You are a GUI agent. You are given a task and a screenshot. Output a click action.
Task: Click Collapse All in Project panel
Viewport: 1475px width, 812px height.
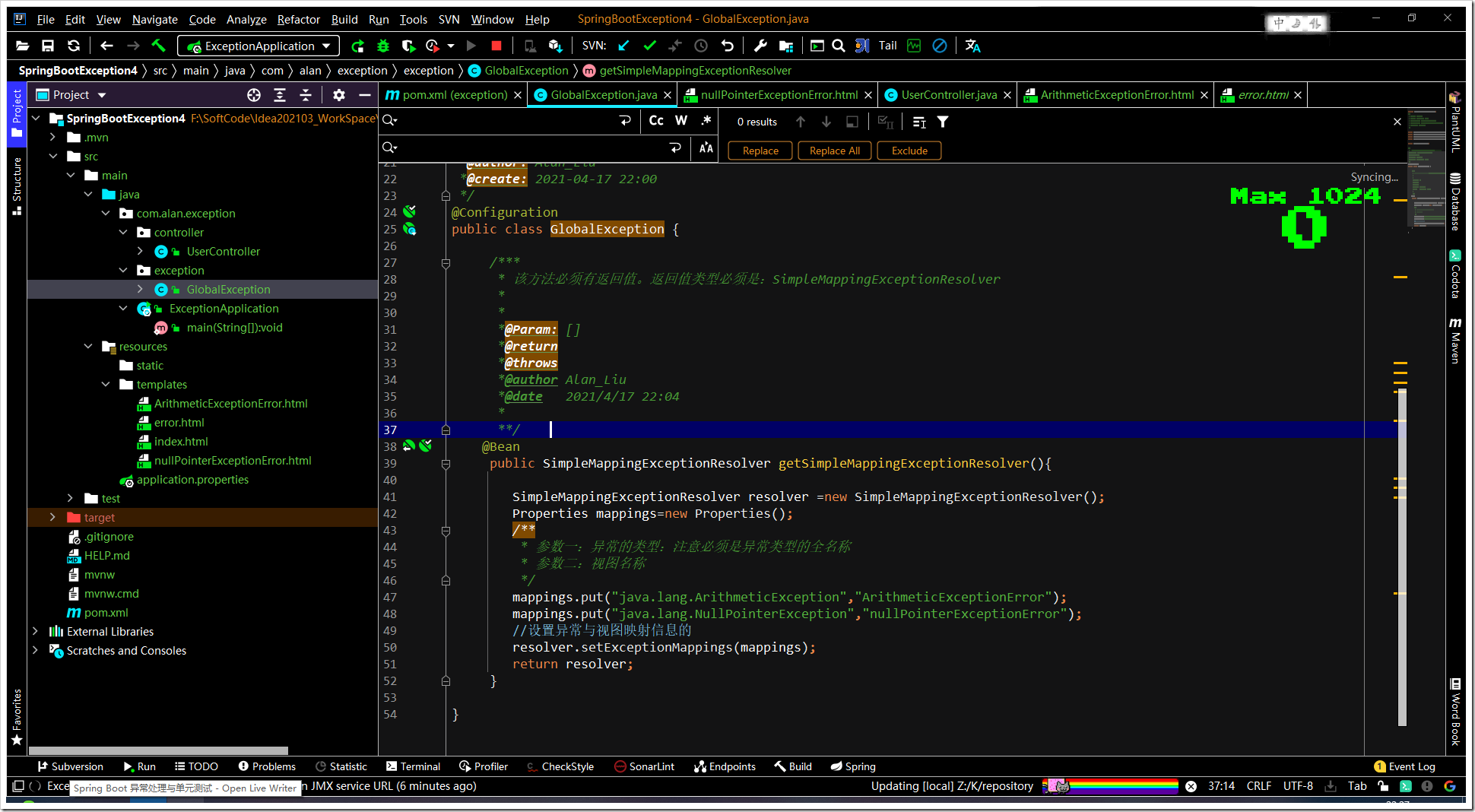tap(306, 95)
